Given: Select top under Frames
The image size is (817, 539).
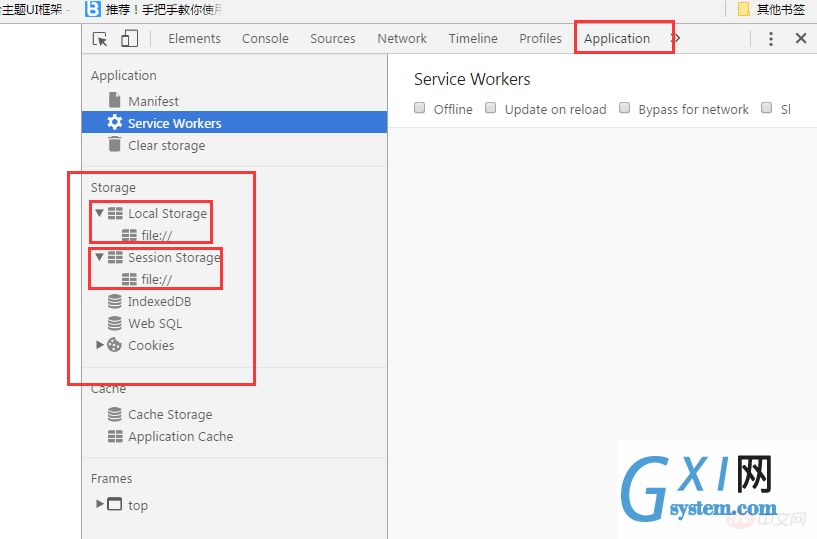Looking at the screenshot, I should pos(138,506).
